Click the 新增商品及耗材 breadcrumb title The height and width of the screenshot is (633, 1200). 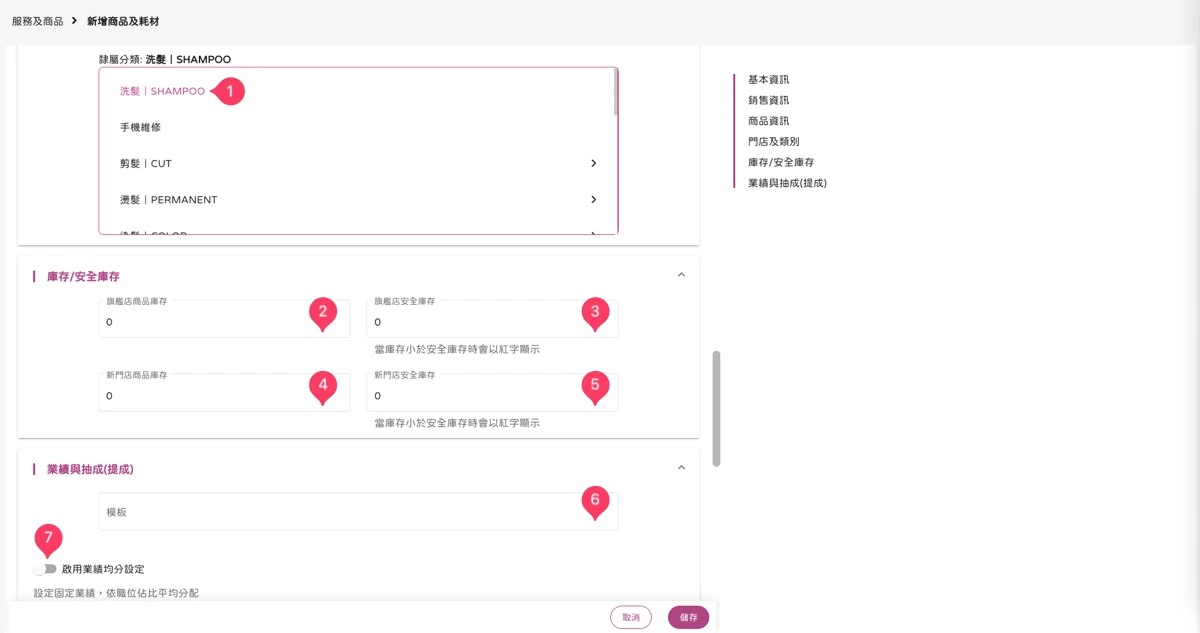[123, 21]
